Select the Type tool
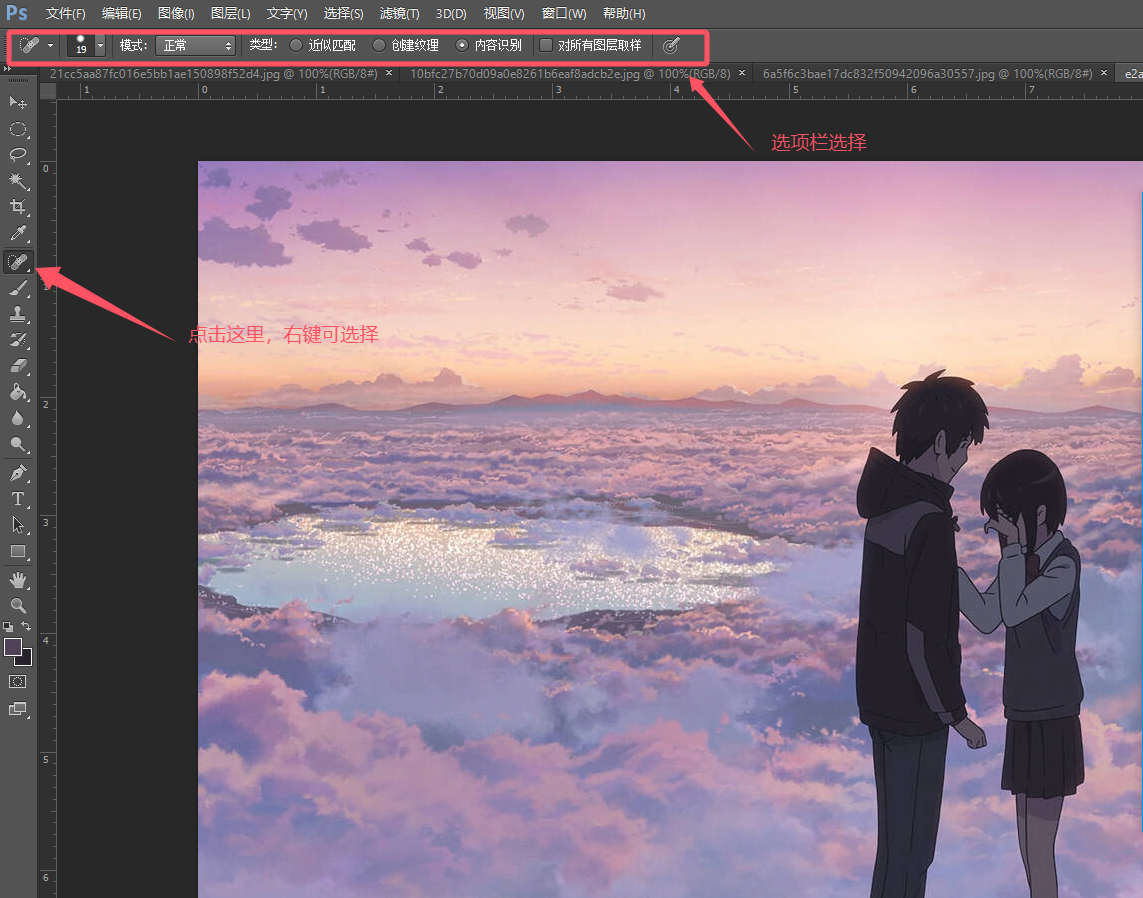Screen dimensions: 1143x898 [x=17, y=499]
